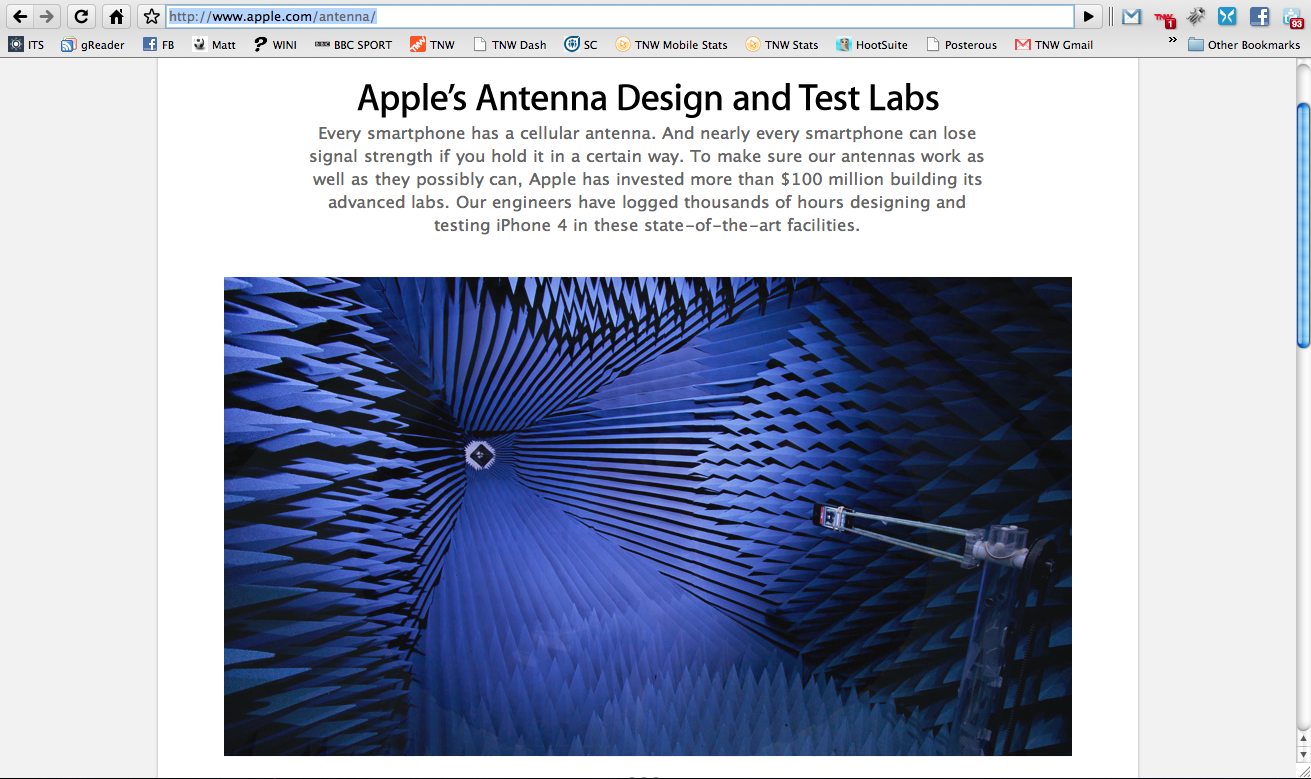1311x779 pixels.
Task: Open the home page
Action: coord(117,16)
